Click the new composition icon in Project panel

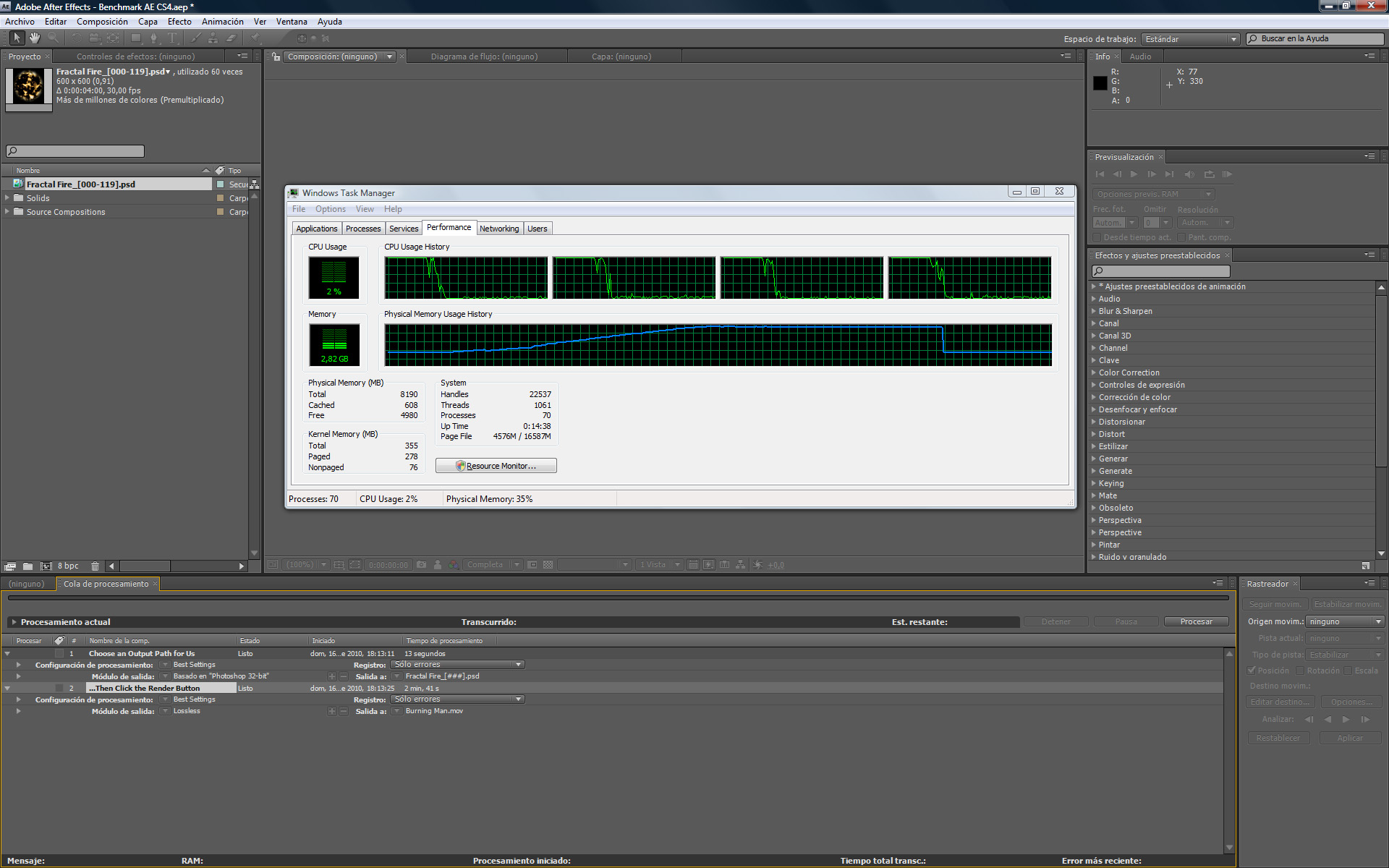click(x=46, y=566)
